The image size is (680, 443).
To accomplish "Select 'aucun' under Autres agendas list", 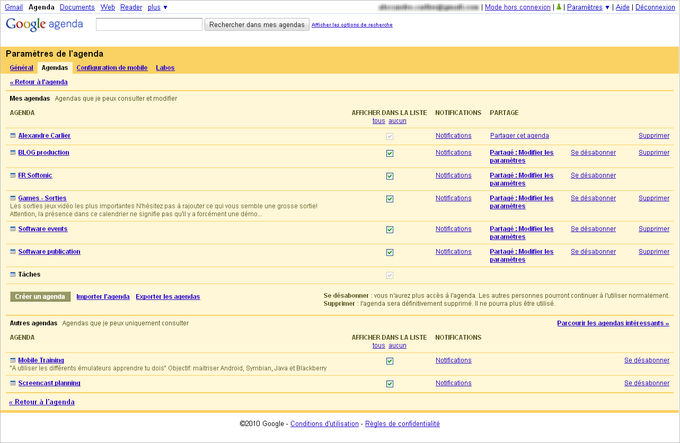I will point(397,345).
